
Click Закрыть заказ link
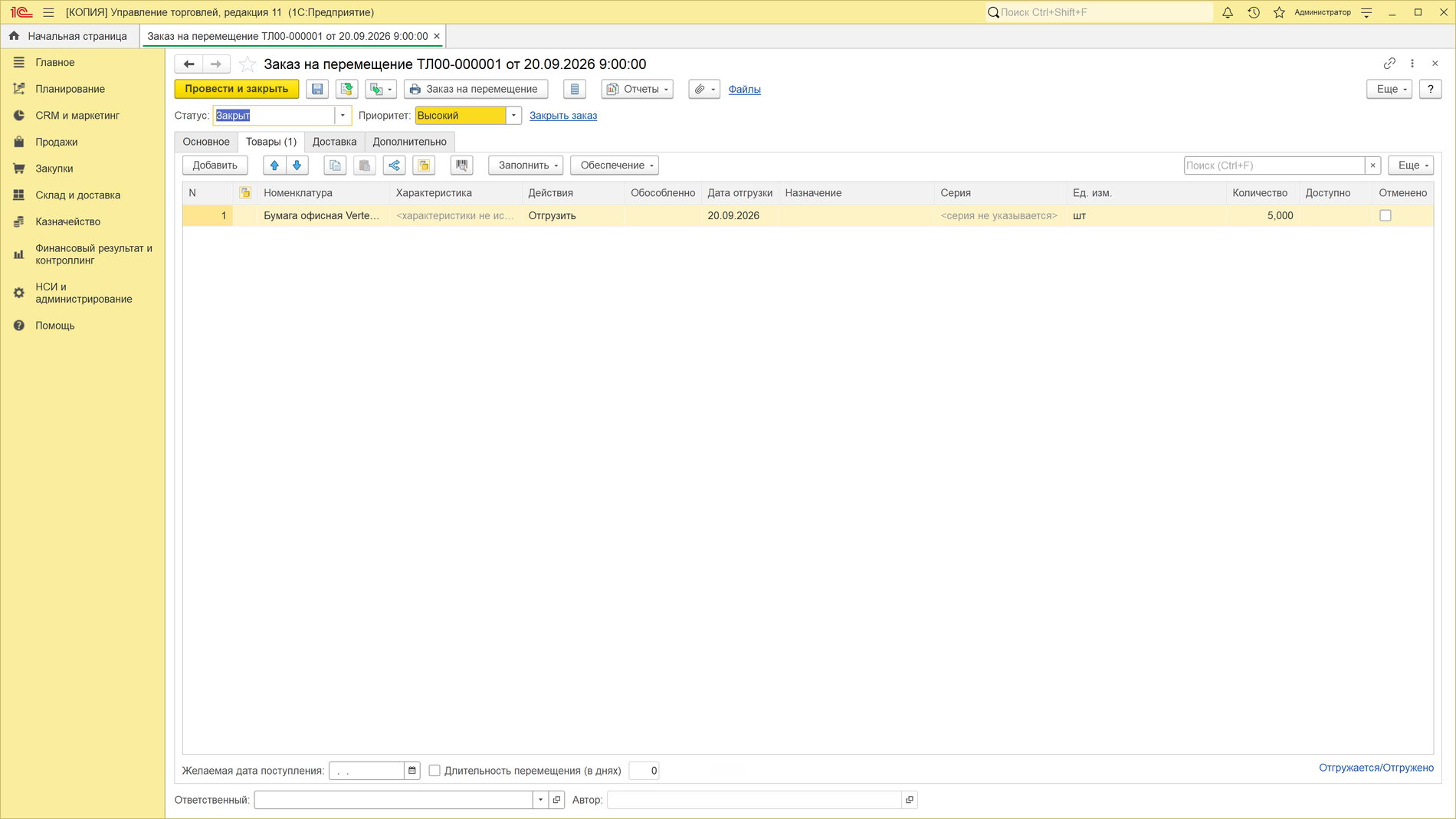[563, 116]
